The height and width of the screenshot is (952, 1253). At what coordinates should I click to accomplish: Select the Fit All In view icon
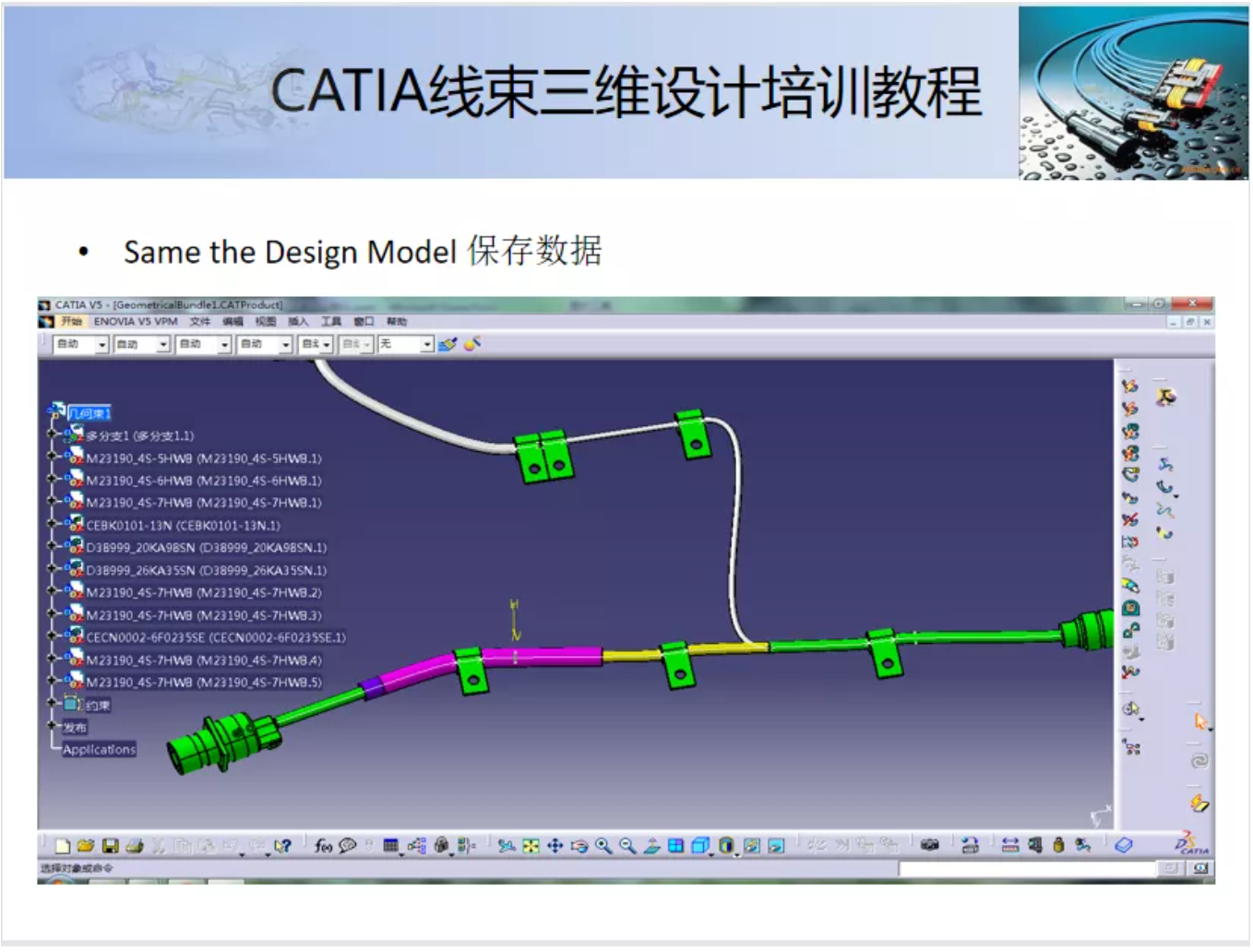point(531,846)
